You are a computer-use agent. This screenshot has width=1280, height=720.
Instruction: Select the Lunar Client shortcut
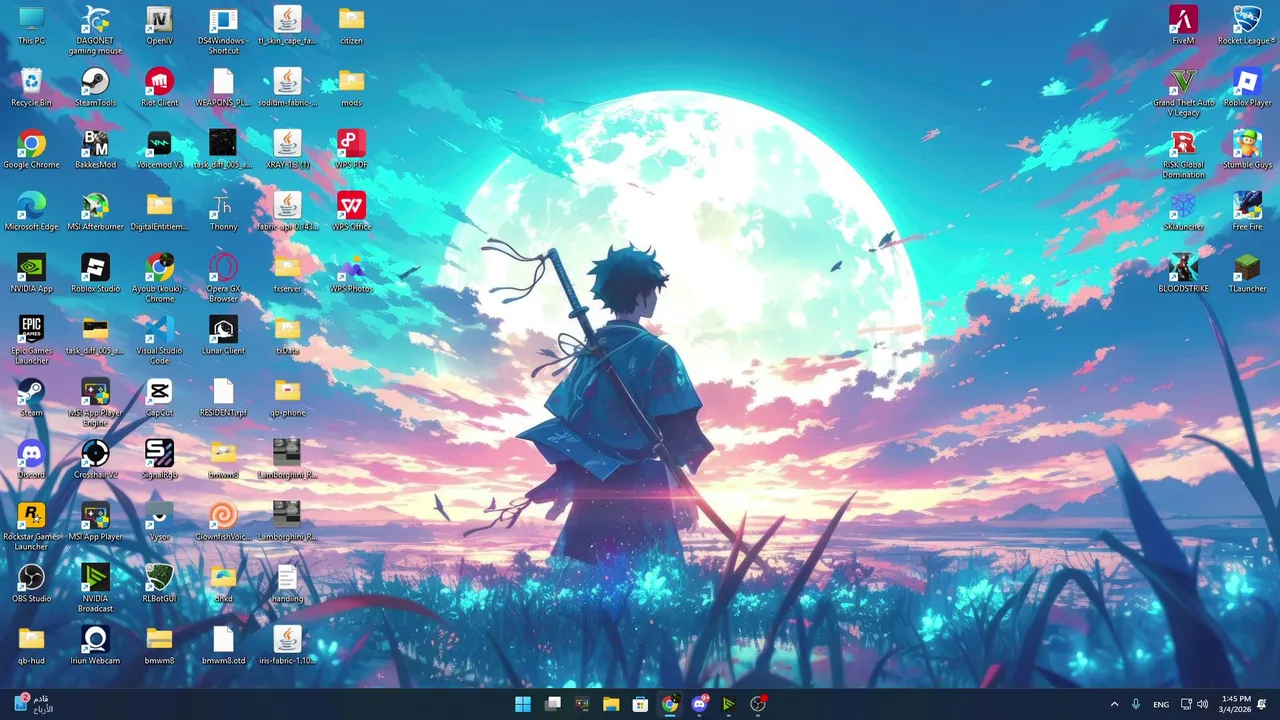tap(223, 336)
